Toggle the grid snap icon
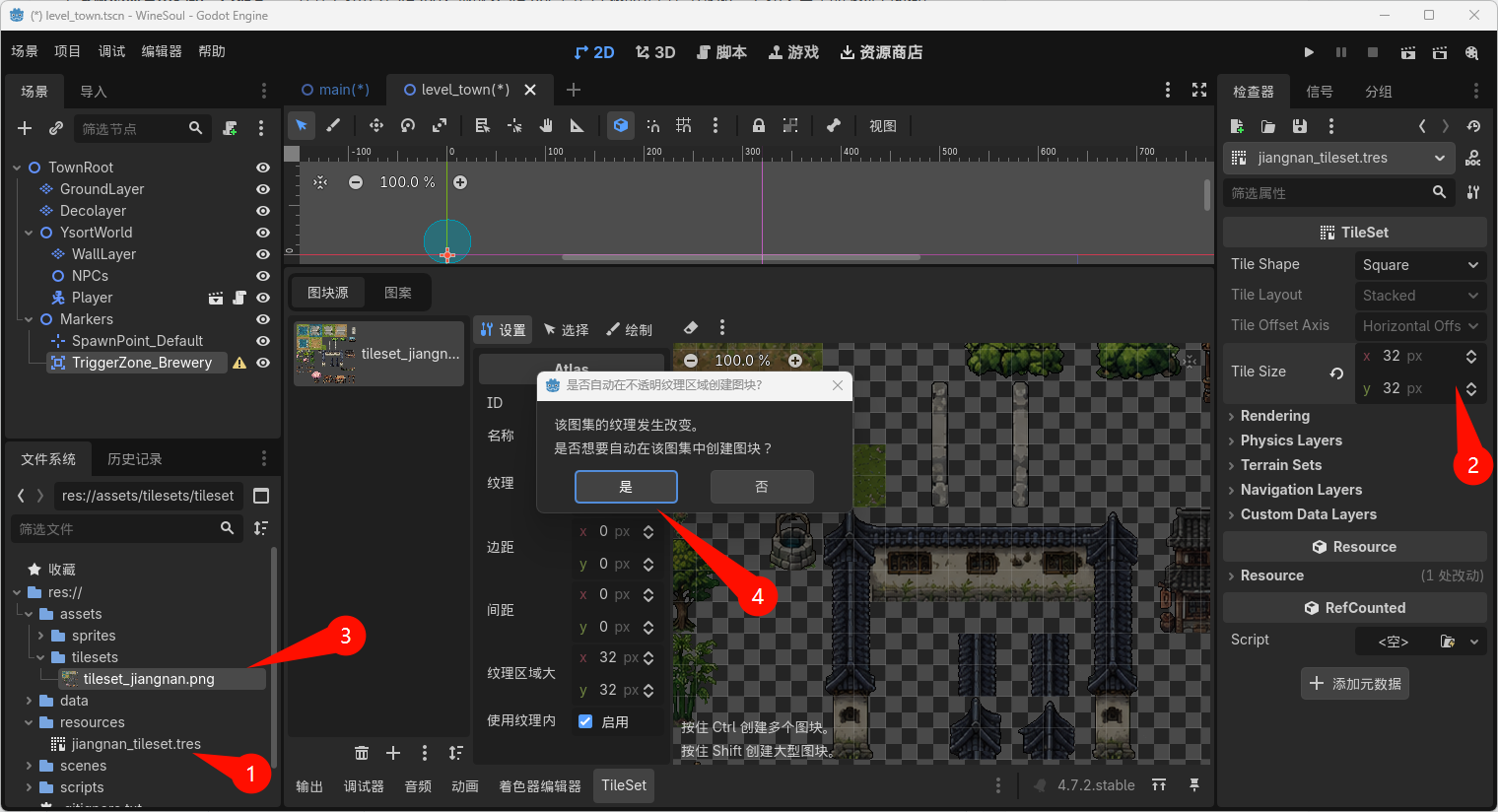This screenshot has width=1498, height=812. pyautogui.click(x=684, y=125)
